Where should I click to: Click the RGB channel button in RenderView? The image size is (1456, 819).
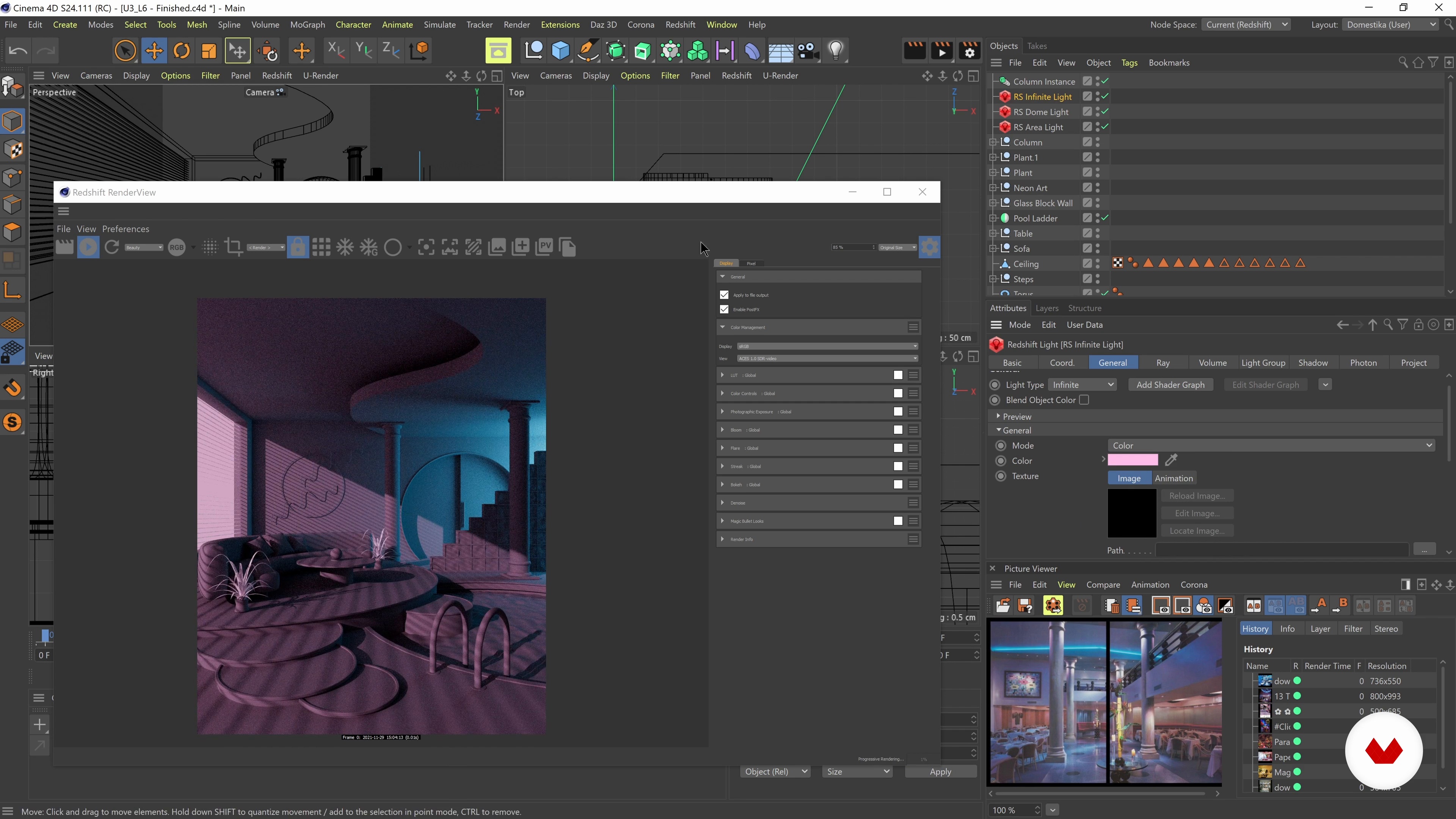[177, 248]
